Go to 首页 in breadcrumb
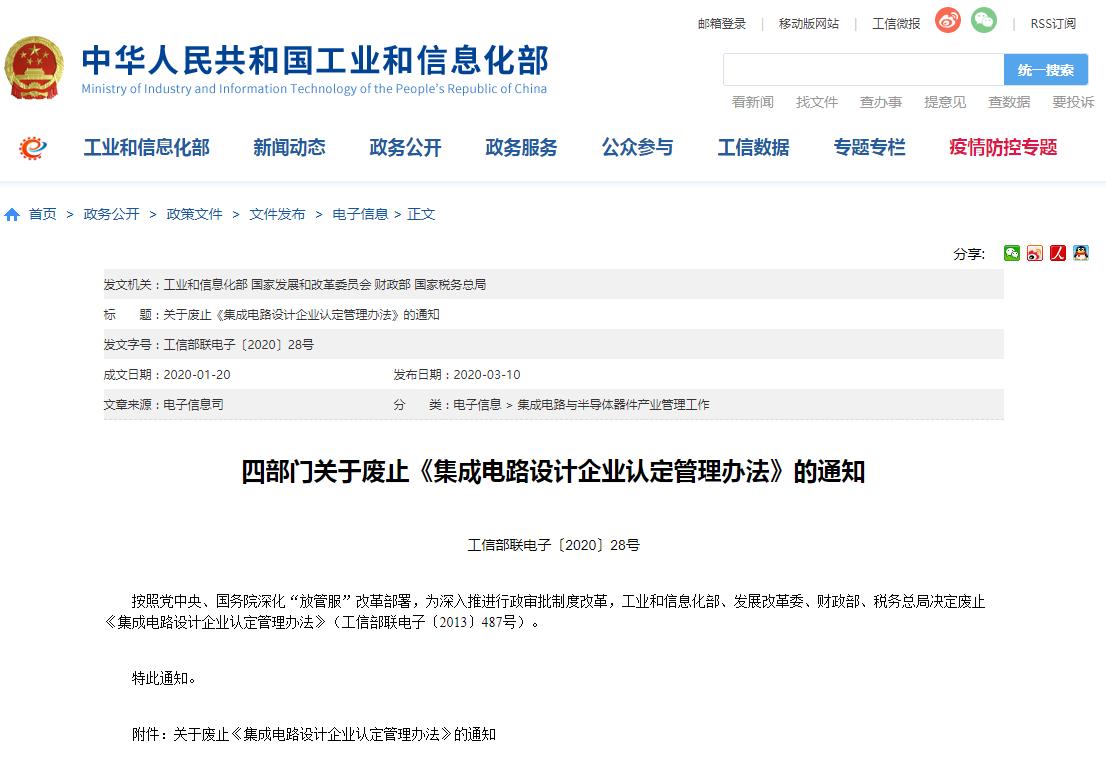 pos(42,214)
